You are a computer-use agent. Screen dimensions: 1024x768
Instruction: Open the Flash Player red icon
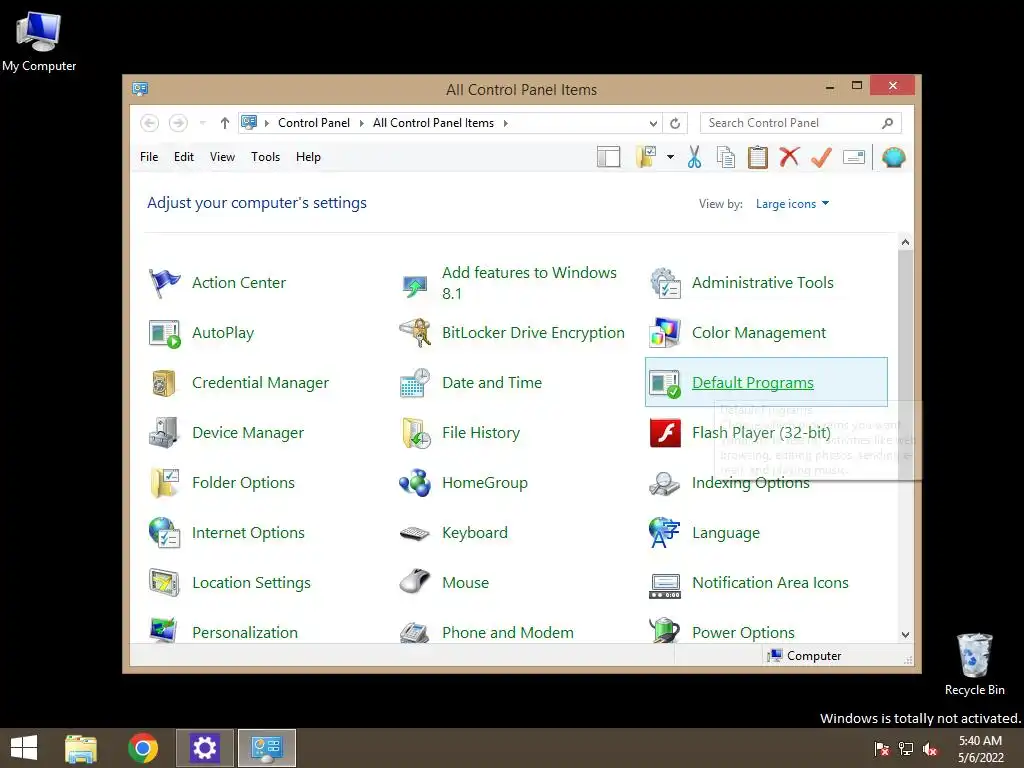665,433
